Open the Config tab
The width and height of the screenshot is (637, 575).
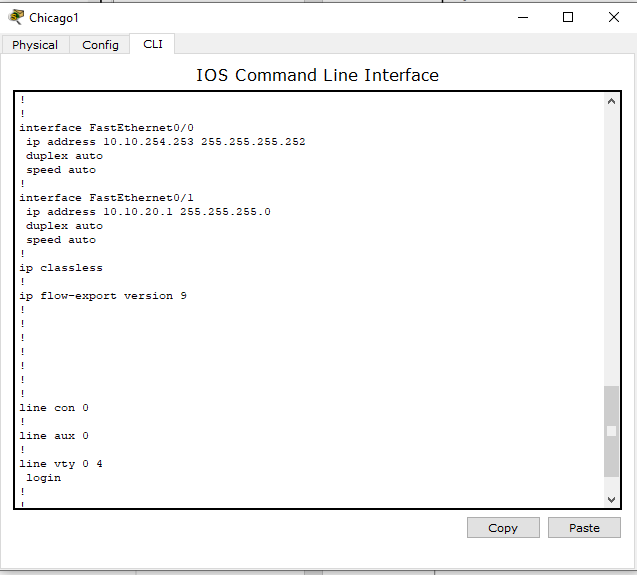[100, 45]
